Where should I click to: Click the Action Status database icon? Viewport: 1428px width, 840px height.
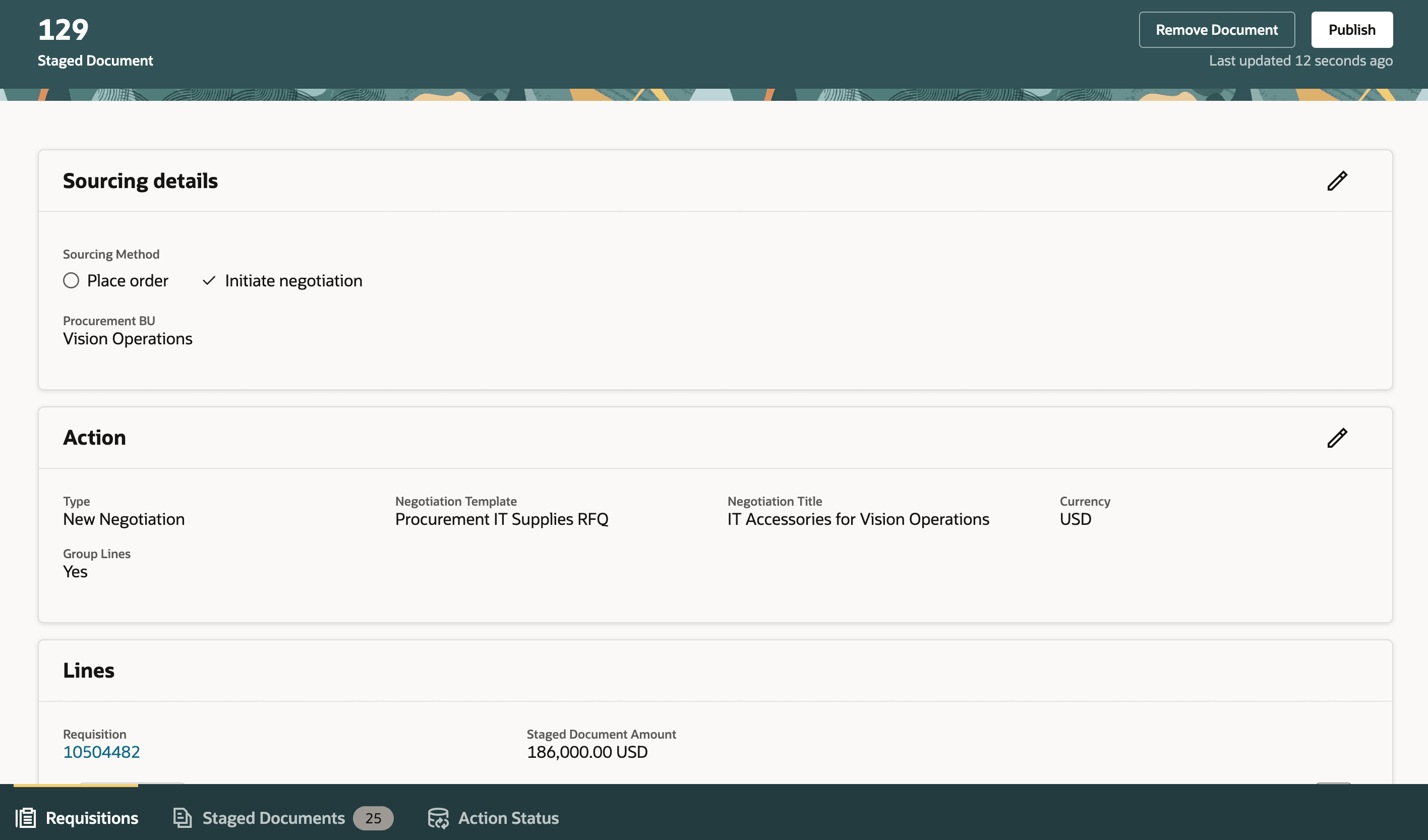pos(438,818)
